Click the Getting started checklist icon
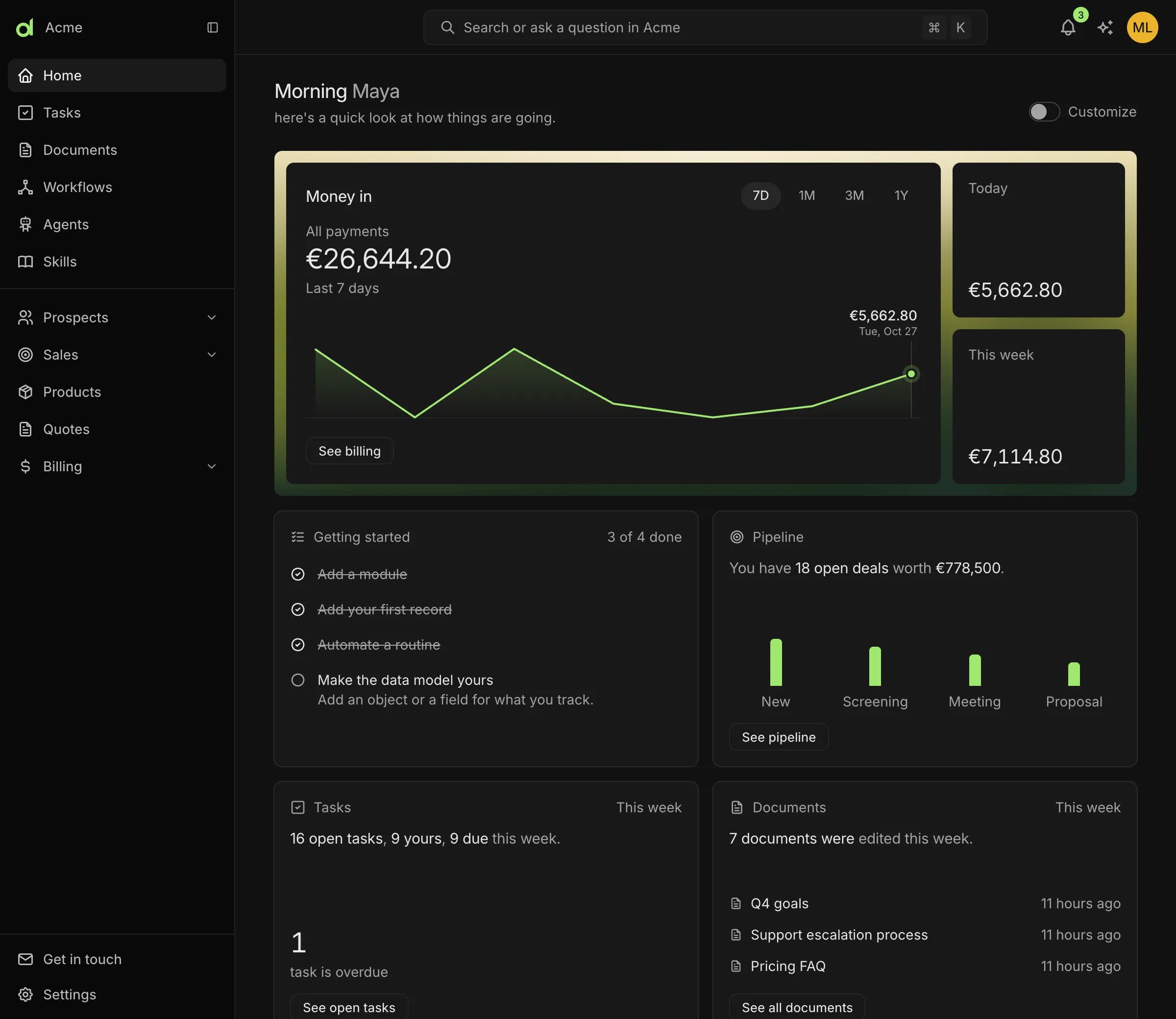 click(298, 537)
